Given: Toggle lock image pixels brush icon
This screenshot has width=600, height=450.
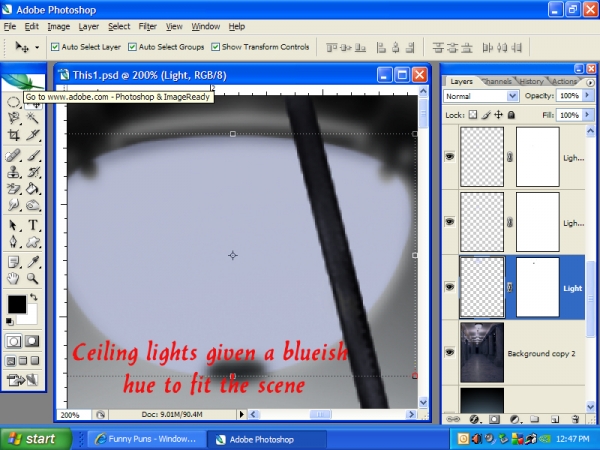Looking at the screenshot, I should pyautogui.click(x=486, y=115).
